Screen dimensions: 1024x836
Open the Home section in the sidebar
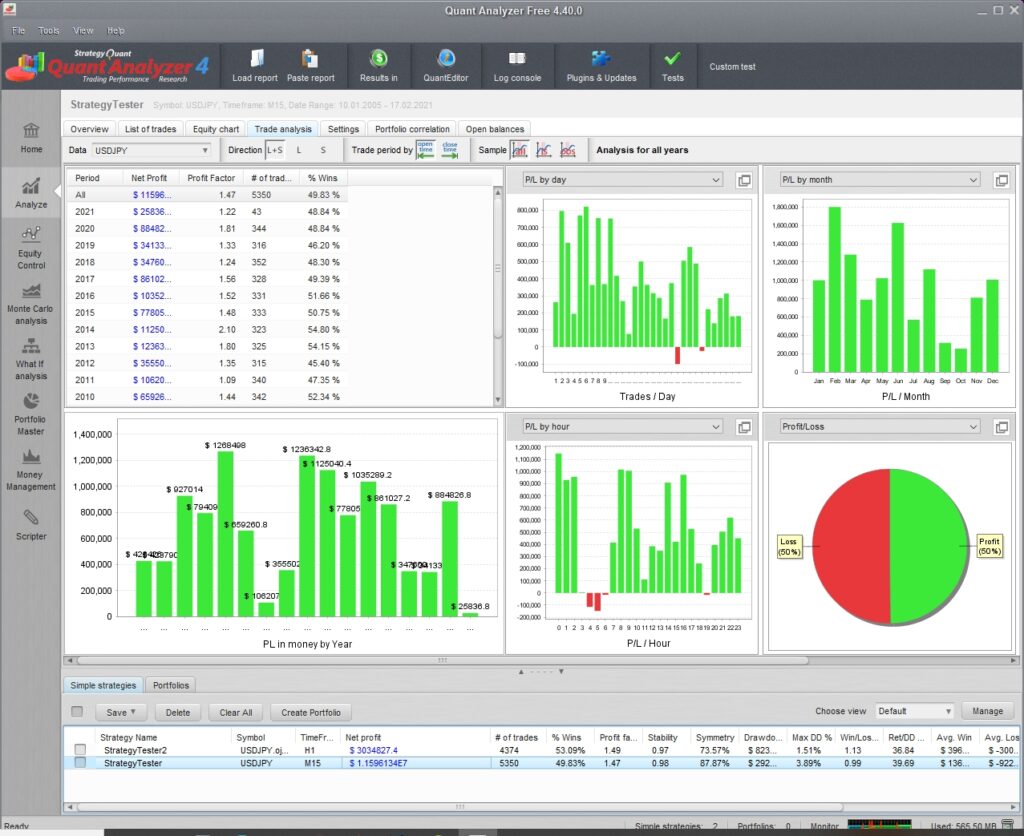(31, 138)
